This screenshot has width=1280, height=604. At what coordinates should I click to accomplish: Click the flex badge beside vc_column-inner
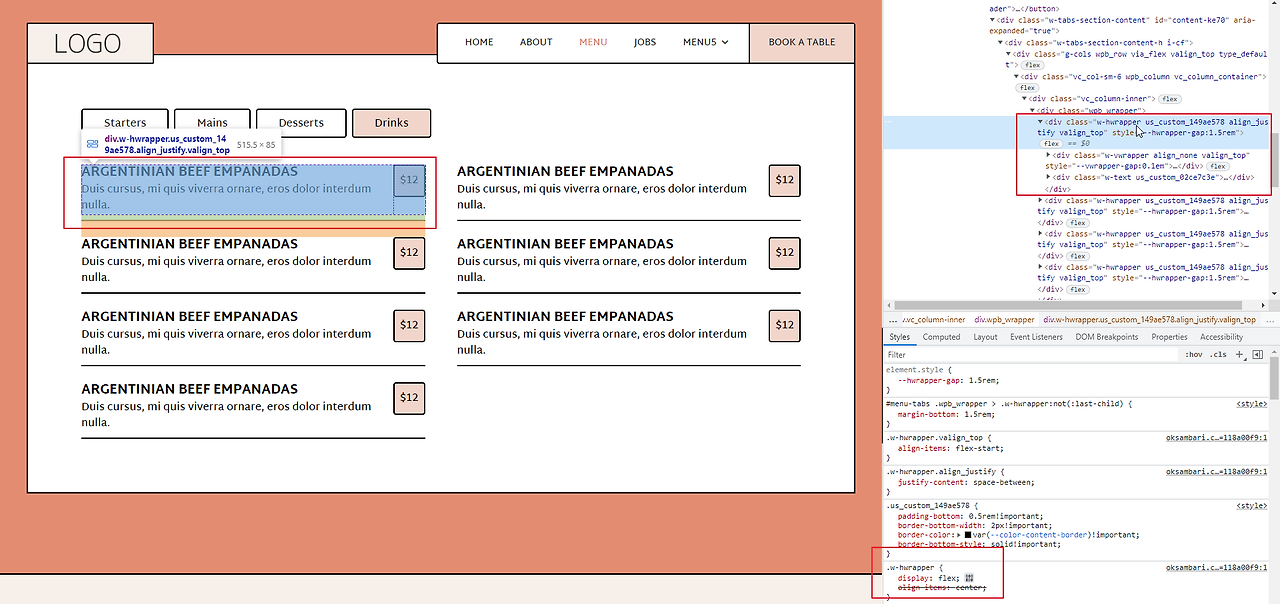[x=1170, y=99]
